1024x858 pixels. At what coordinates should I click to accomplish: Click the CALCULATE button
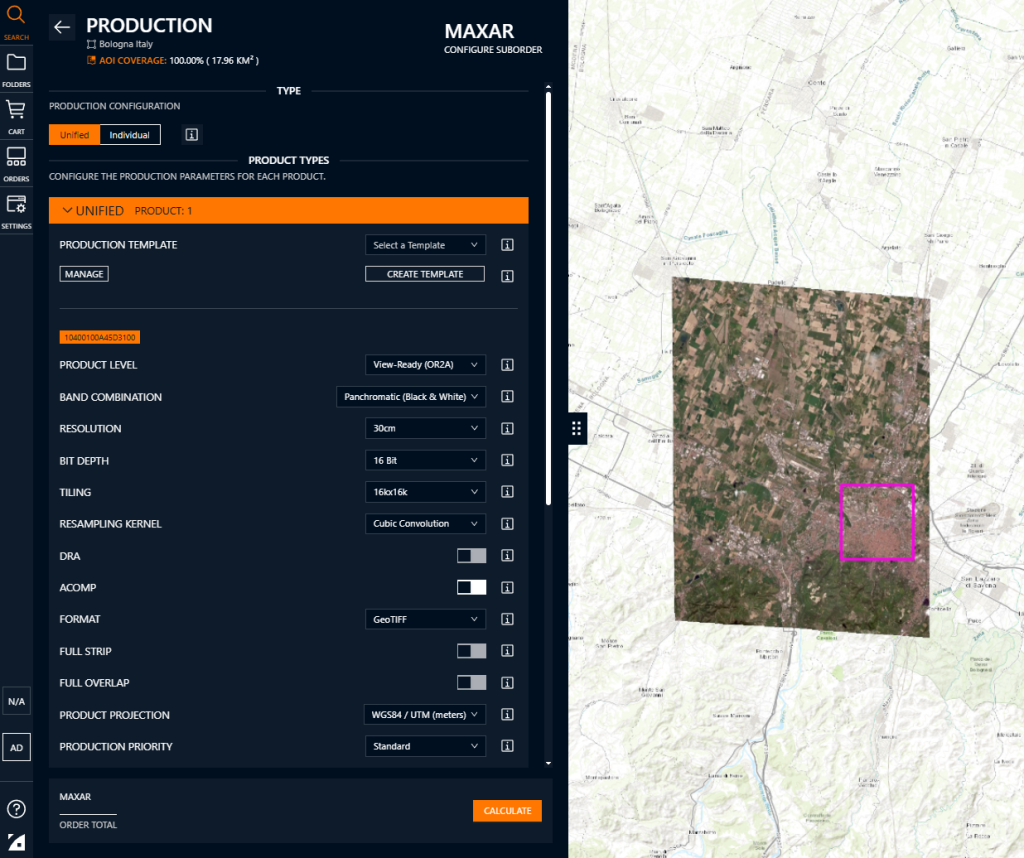[507, 810]
